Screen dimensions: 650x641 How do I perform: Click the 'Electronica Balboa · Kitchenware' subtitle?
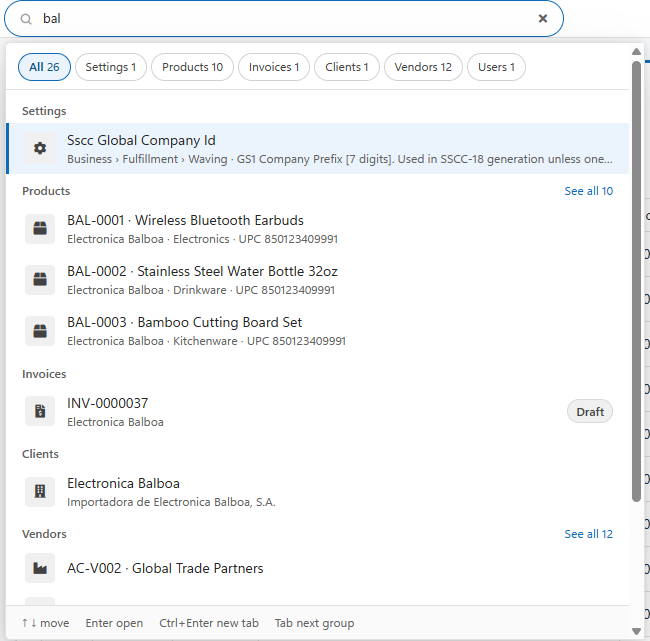pyautogui.click(x=206, y=341)
